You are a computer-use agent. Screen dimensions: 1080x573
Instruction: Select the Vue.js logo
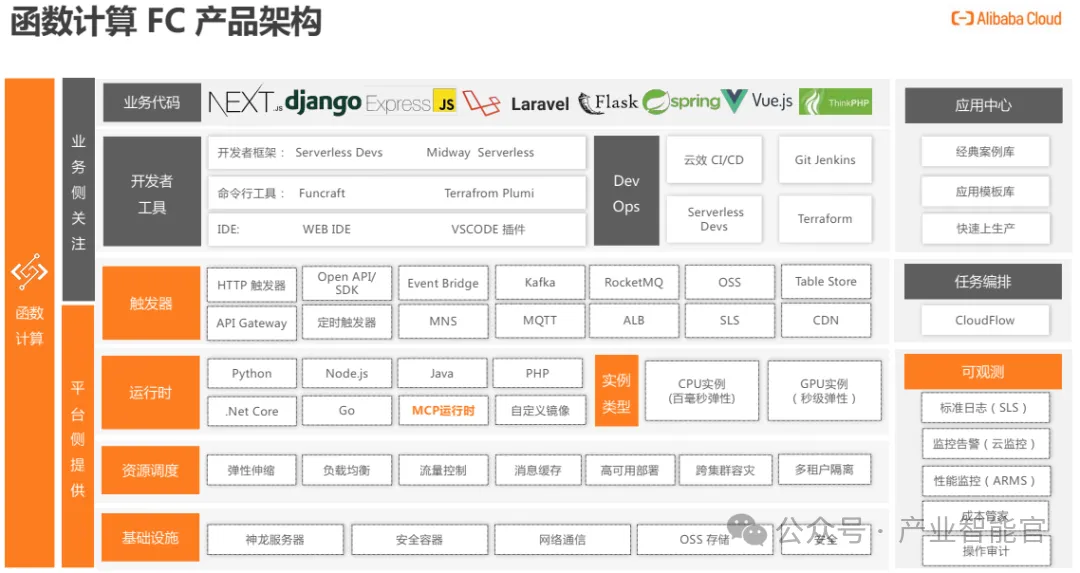[x=757, y=101]
